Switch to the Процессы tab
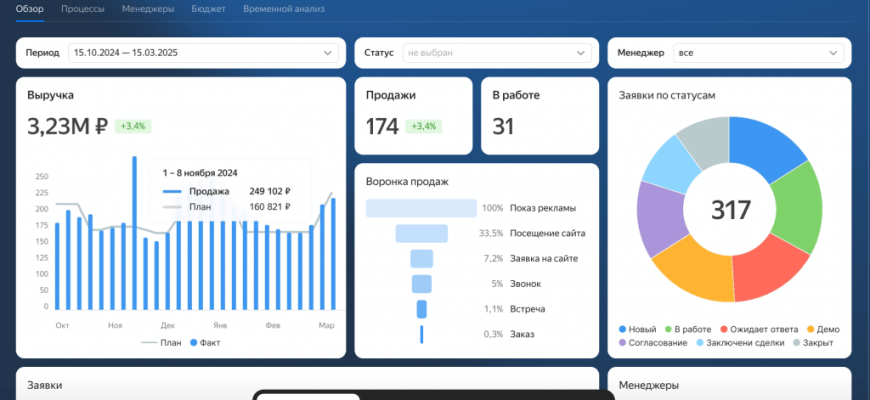Viewport: 870px width, 400px height. 85,9
